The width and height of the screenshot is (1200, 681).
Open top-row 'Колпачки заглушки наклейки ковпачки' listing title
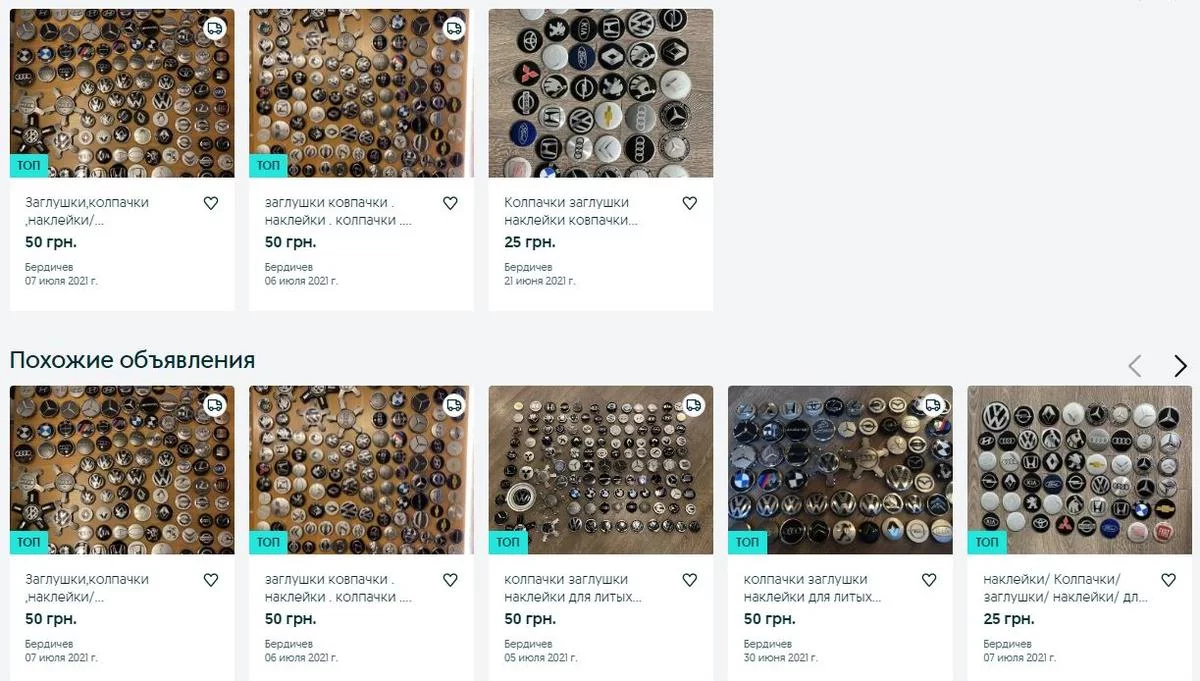point(570,211)
